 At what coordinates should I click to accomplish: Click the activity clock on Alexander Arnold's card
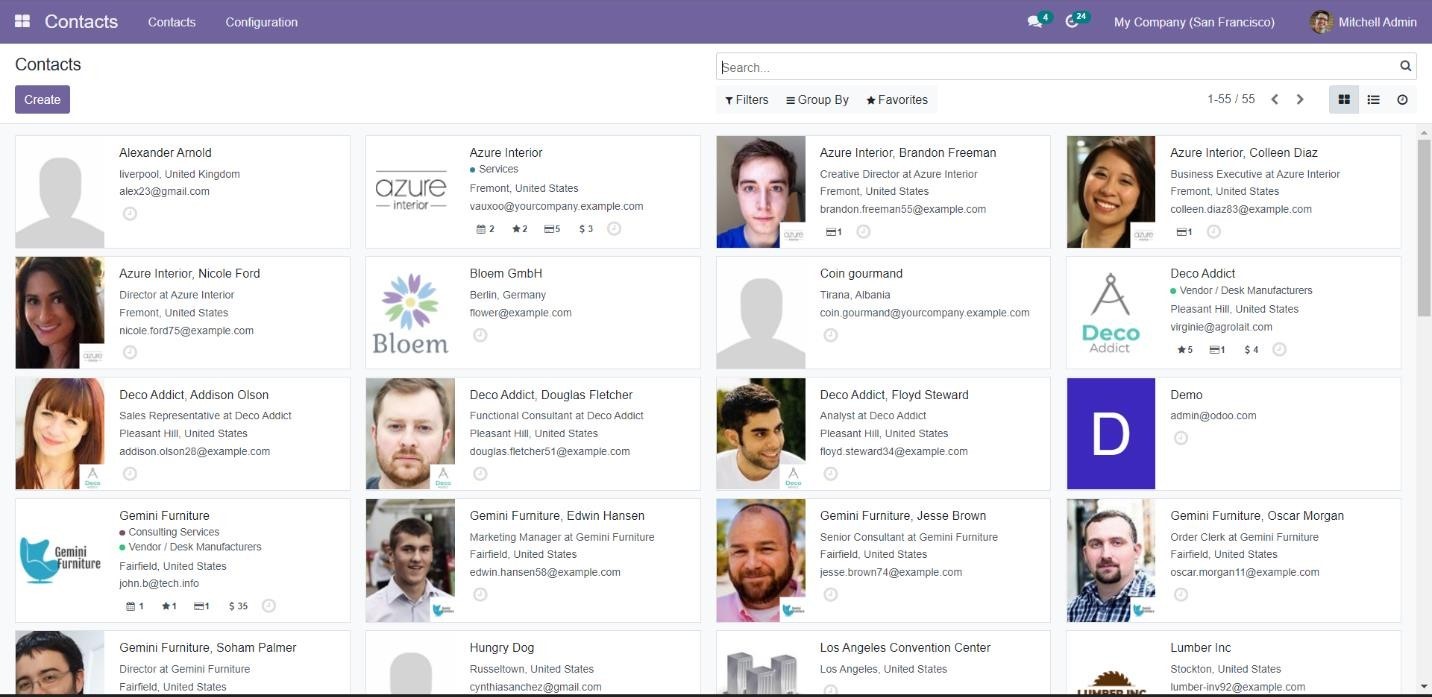pyautogui.click(x=129, y=213)
